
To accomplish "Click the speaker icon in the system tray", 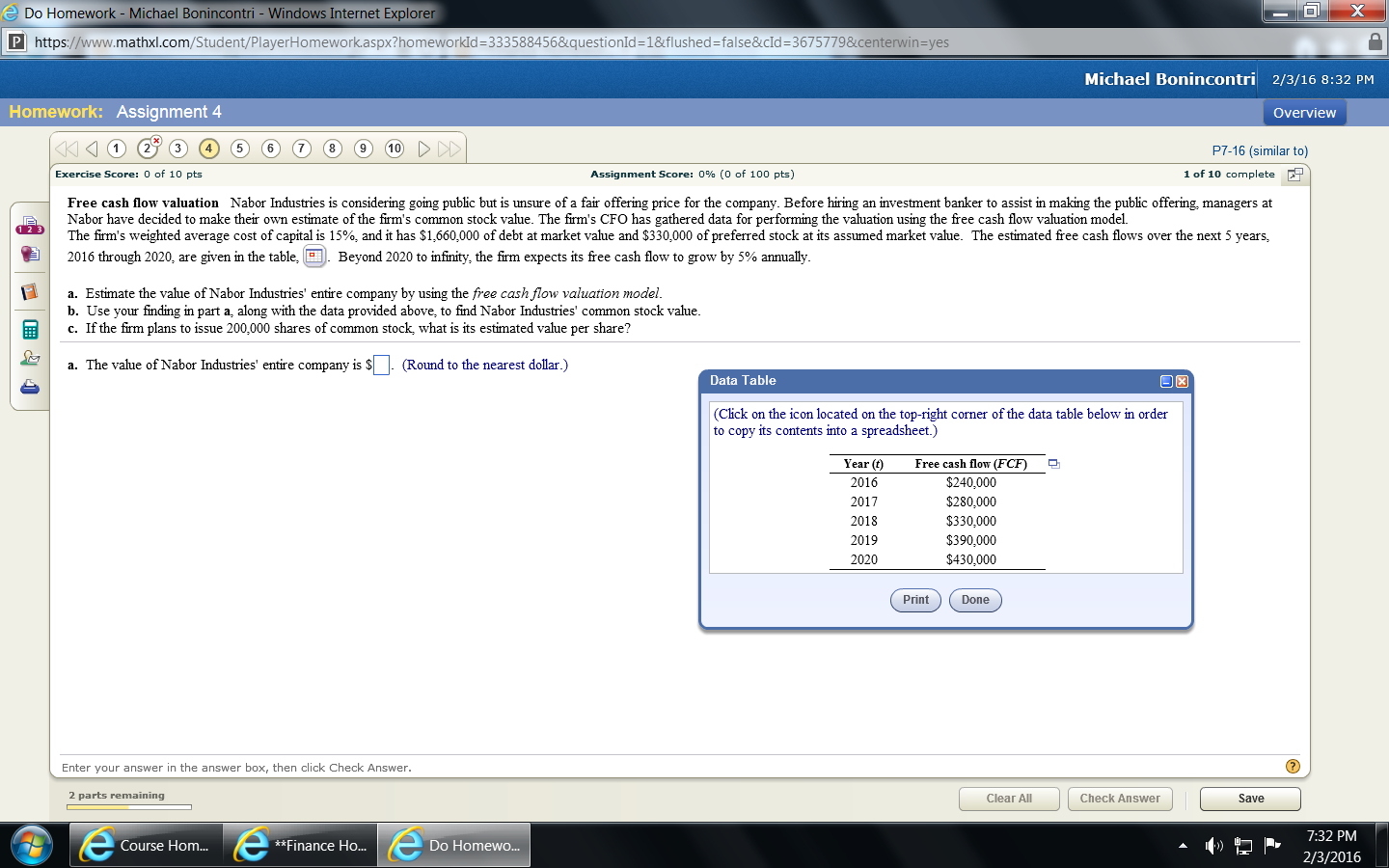I will [1213, 845].
